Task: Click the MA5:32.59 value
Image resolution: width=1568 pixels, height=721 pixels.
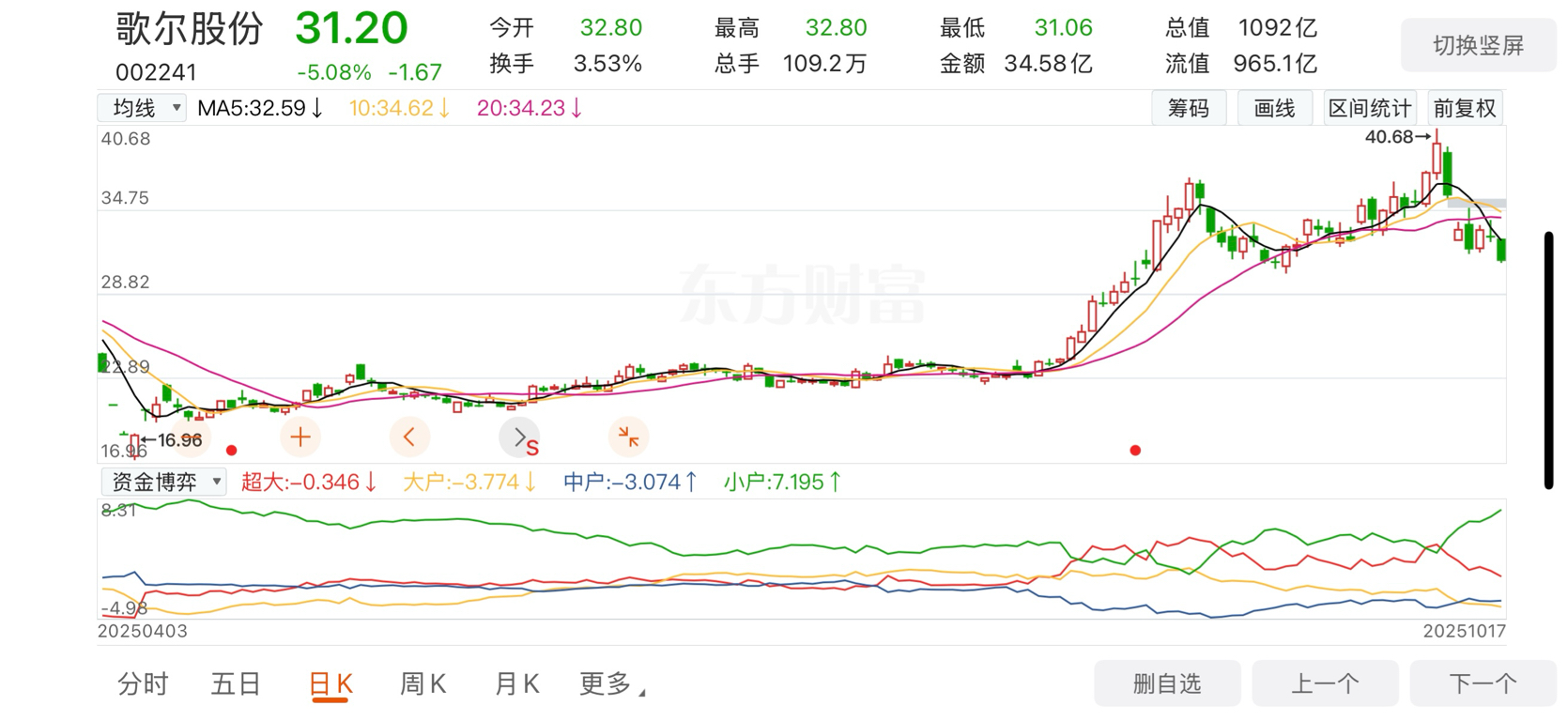Action: 260,108
